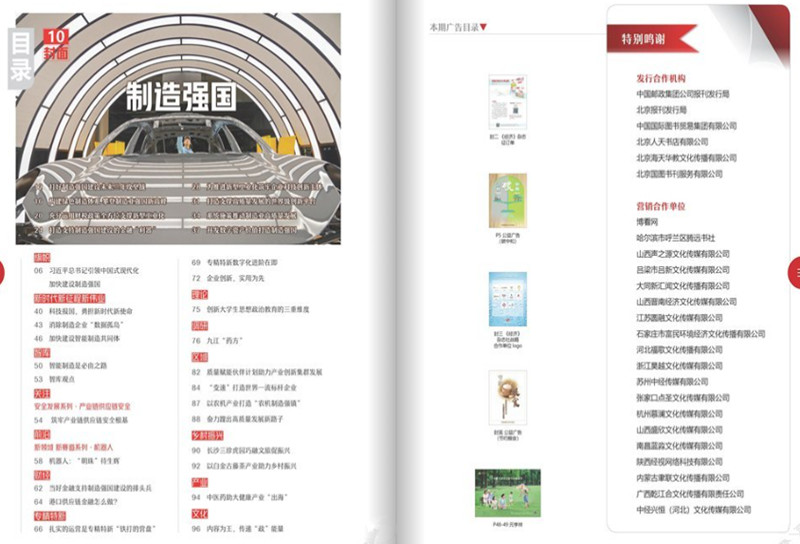Click 北京图书刊服务有限公司 entry
The width and height of the screenshot is (800, 544).
pyautogui.click(x=679, y=175)
